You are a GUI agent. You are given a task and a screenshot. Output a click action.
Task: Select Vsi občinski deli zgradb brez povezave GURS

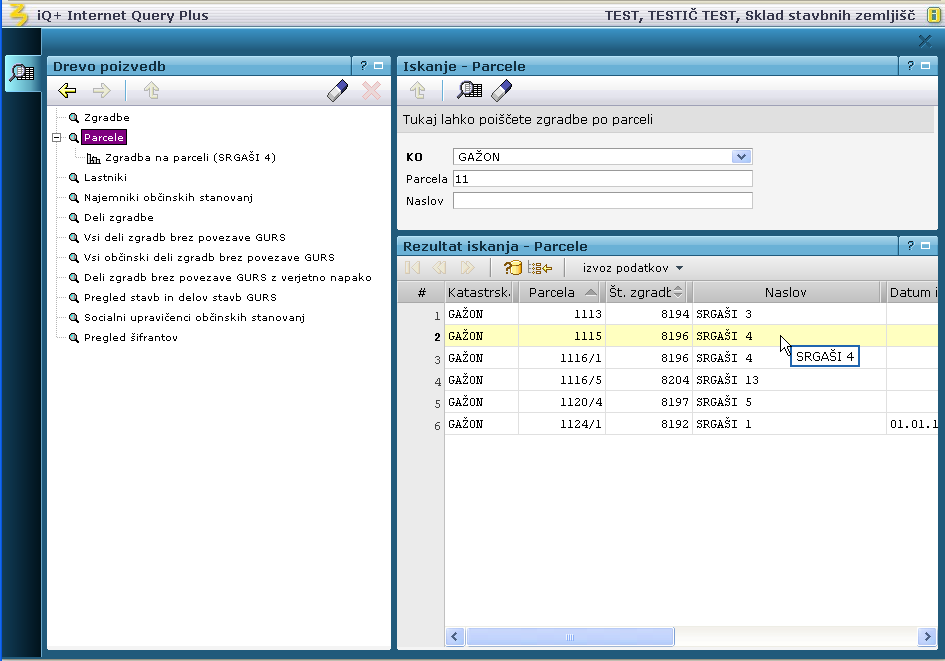[209, 257]
